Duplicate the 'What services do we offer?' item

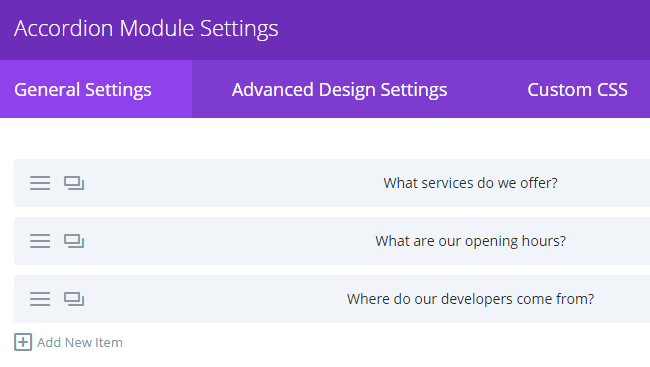coord(74,183)
